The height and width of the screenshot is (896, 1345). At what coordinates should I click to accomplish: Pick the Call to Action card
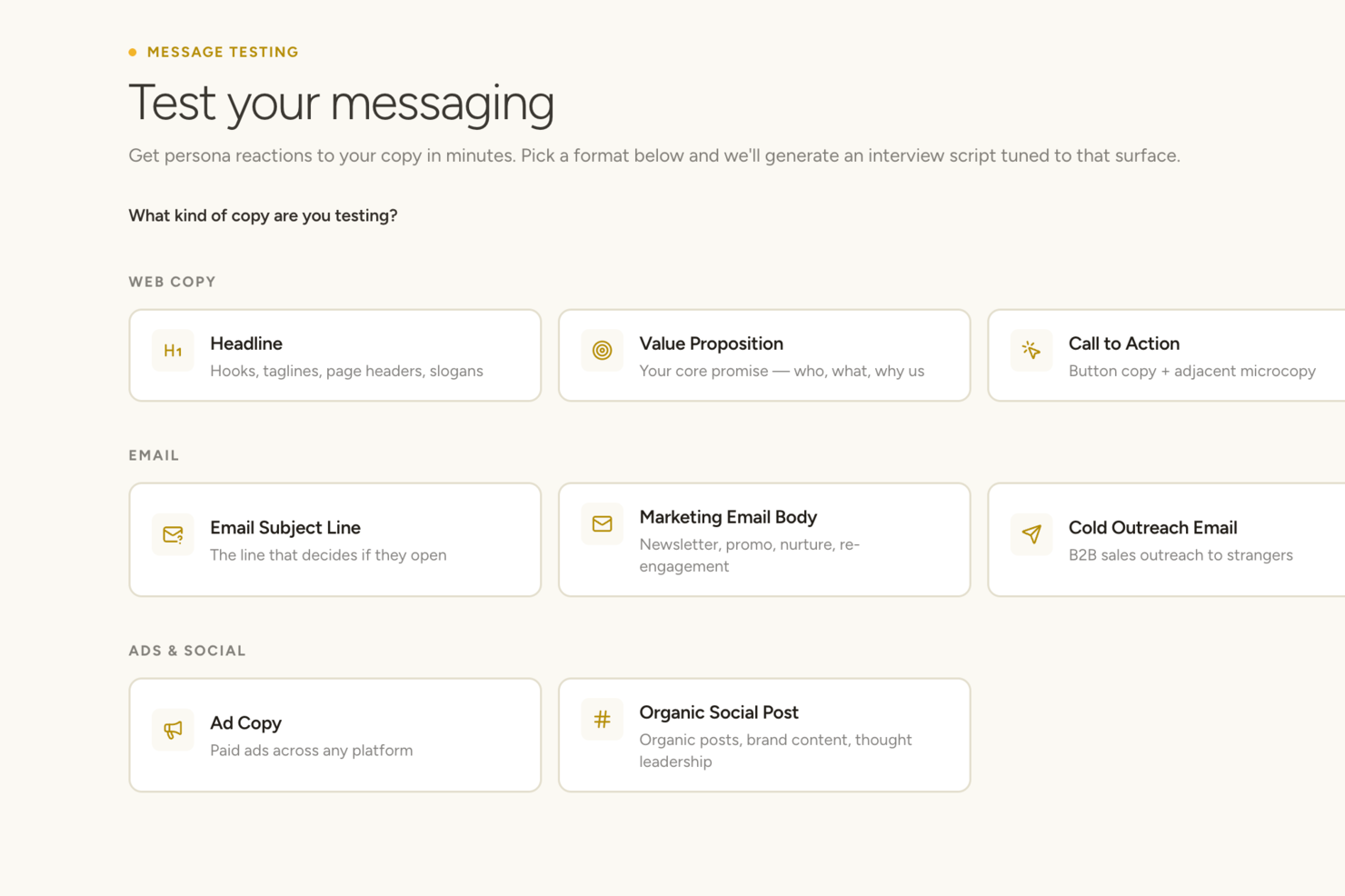(1166, 355)
